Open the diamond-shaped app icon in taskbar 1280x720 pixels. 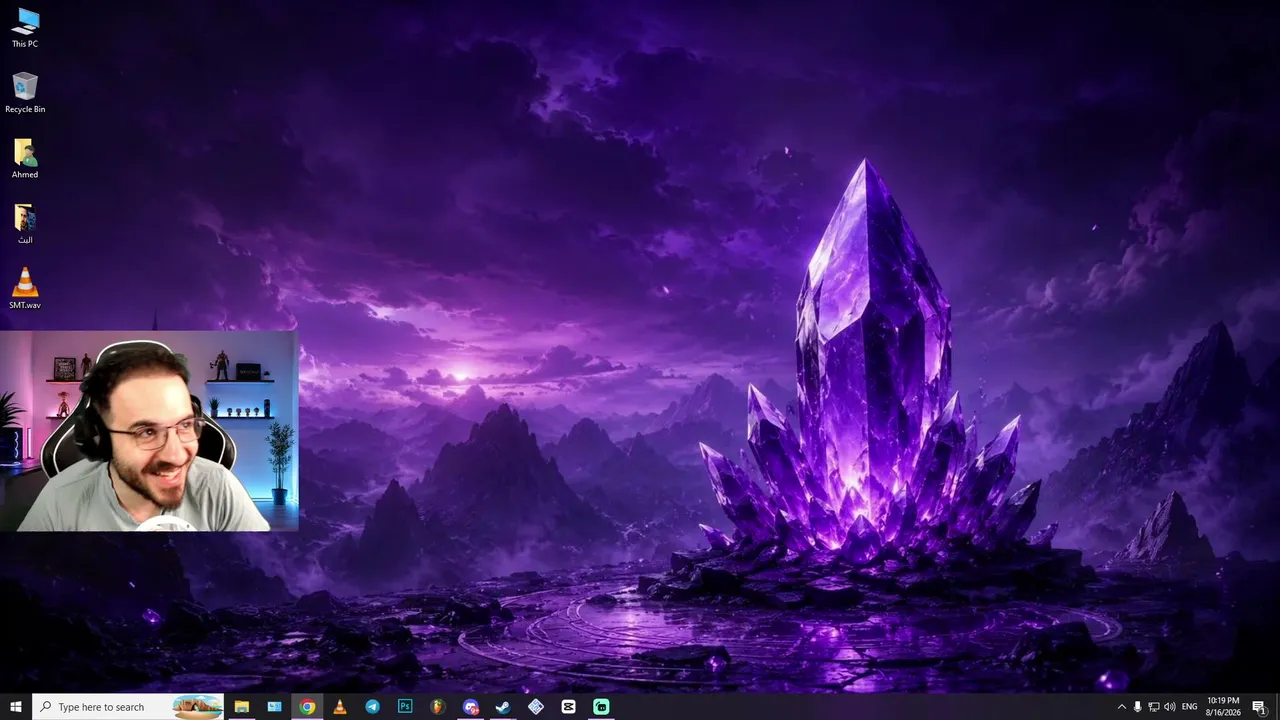pyautogui.click(x=536, y=707)
